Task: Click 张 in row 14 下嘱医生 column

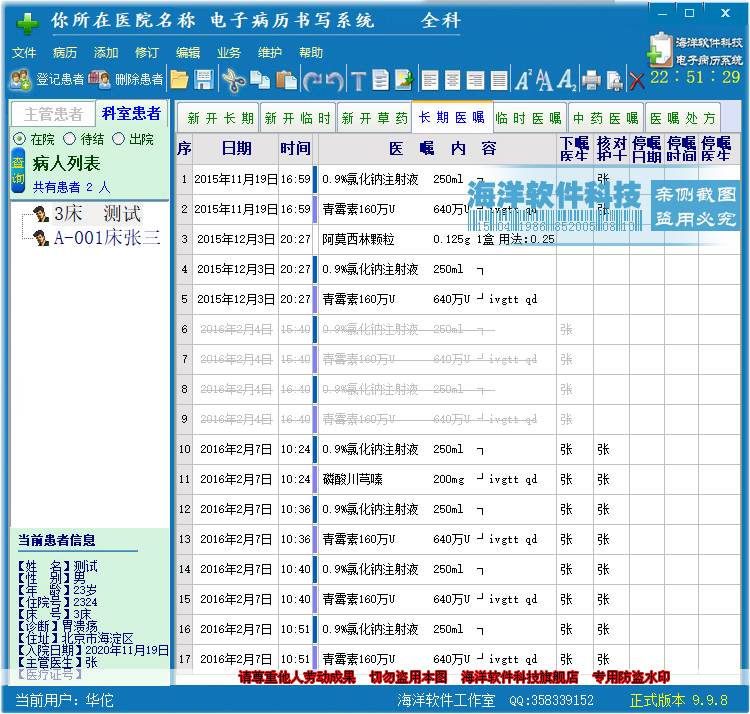Action: tap(566, 569)
